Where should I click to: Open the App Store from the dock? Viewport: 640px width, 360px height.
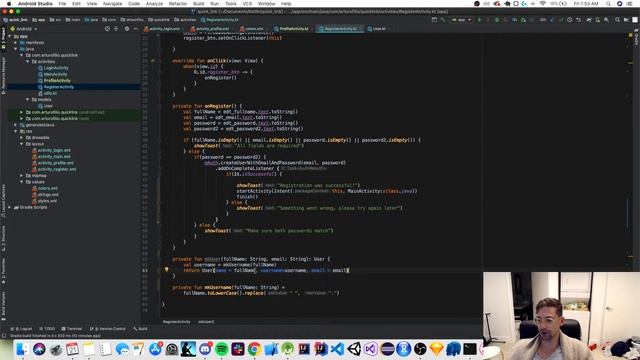(x=155, y=349)
